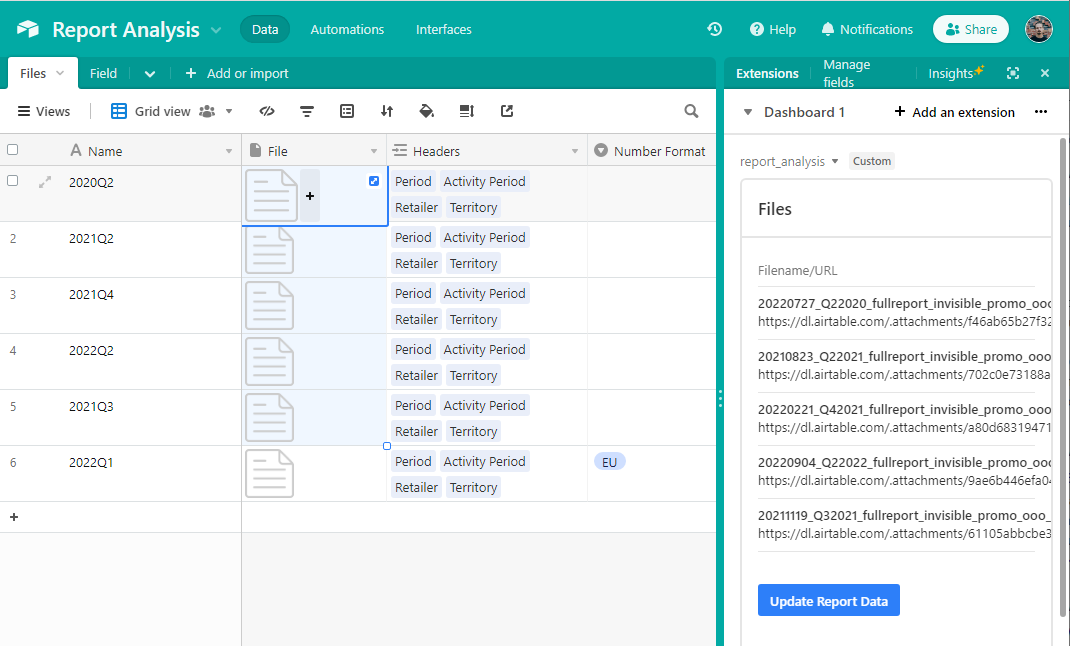
Task: Click the extensions panel vertical scrollbar
Action: [1063, 377]
